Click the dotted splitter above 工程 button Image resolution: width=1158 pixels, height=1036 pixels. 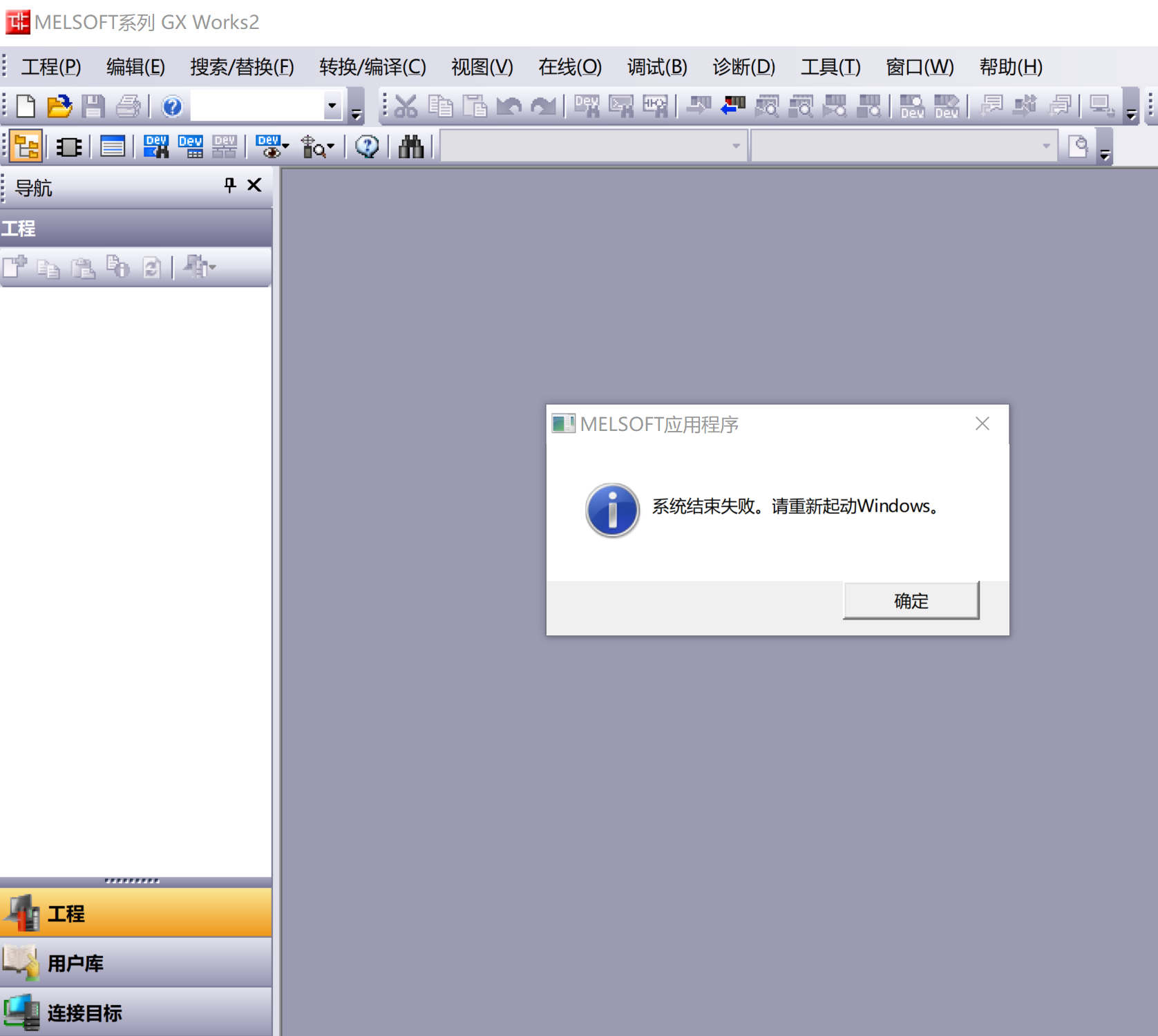(x=132, y=881)
